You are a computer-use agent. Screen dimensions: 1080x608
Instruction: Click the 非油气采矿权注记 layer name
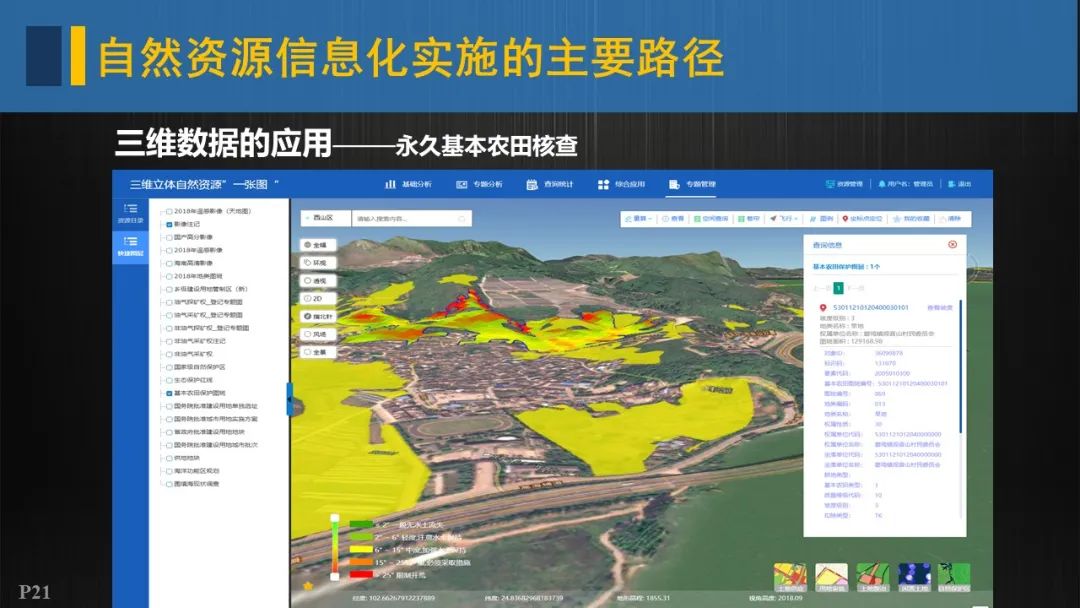tap(200, 341)
